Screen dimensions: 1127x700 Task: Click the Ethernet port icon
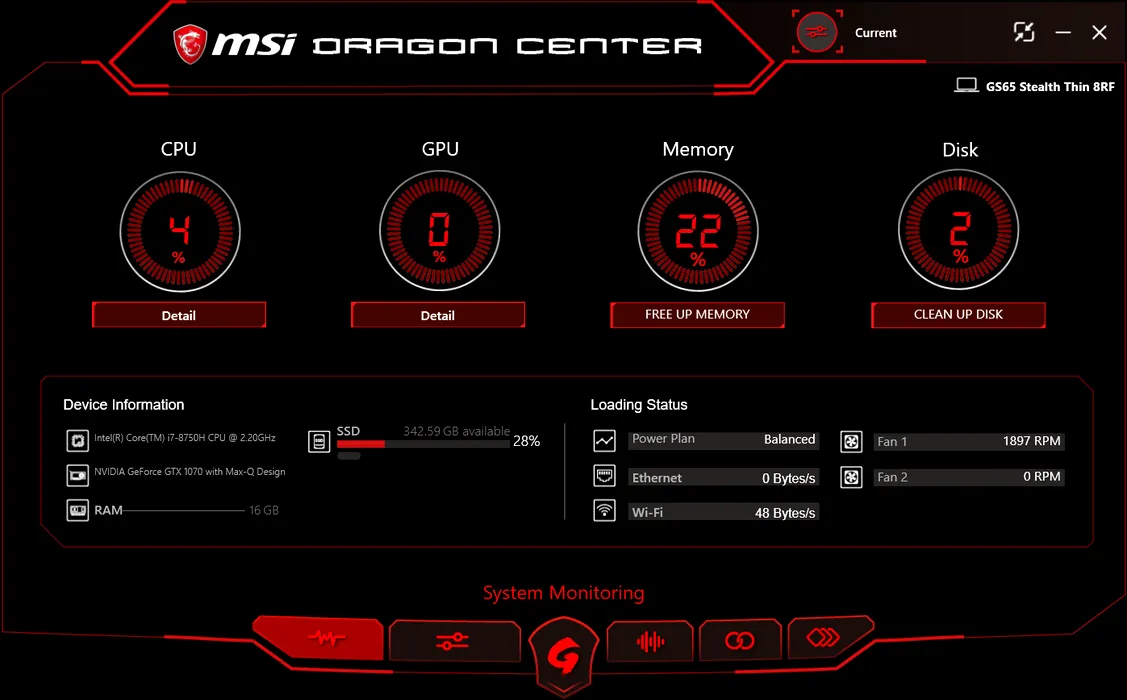click(x=604, y=476)
